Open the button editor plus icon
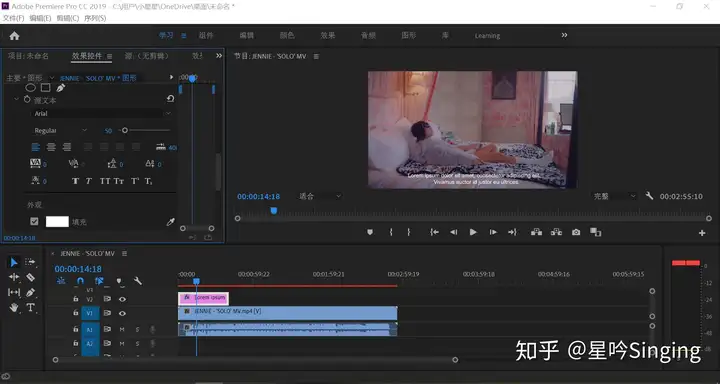 702,233
